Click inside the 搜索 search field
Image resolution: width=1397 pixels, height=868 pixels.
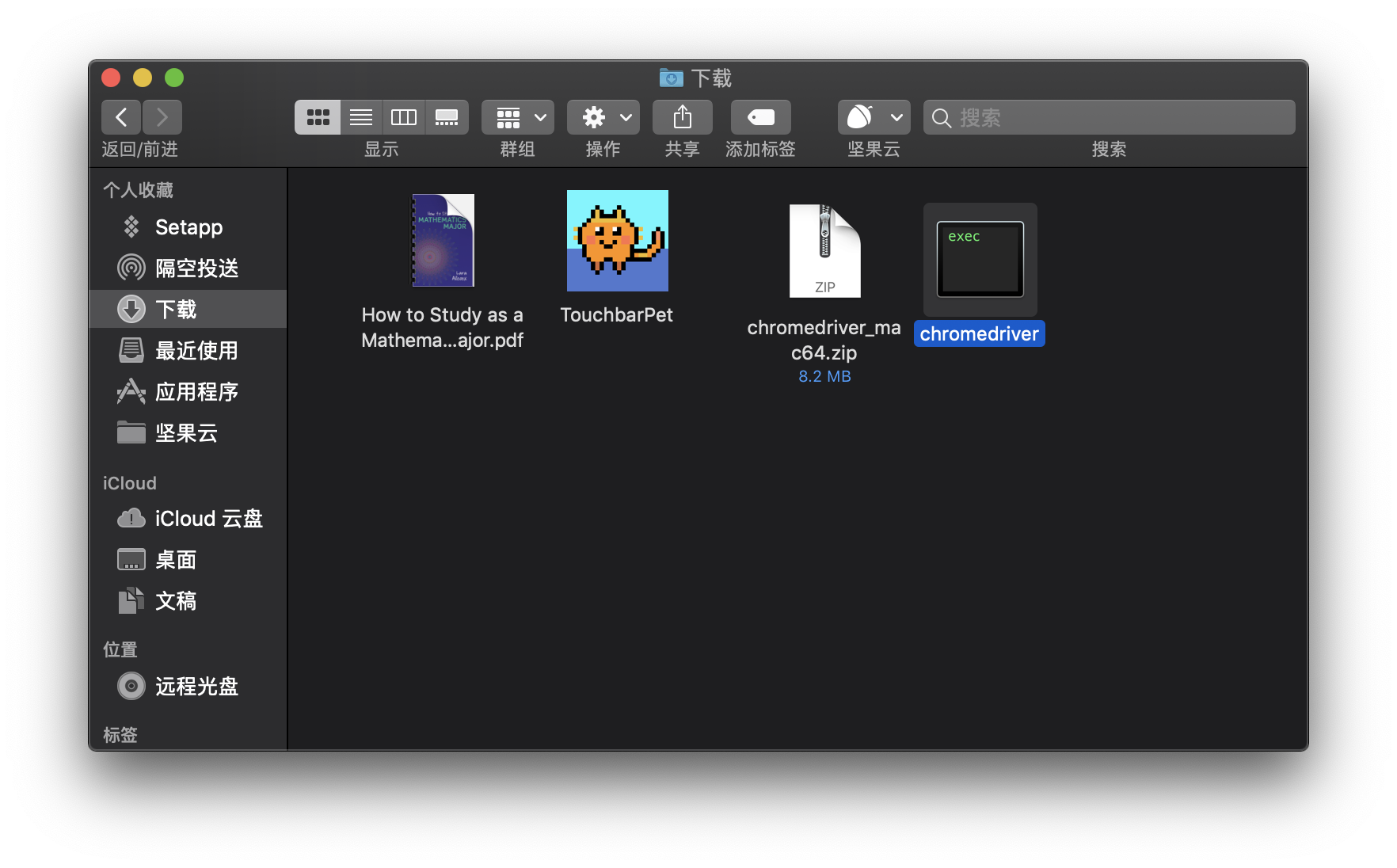tap(1109, 117)
